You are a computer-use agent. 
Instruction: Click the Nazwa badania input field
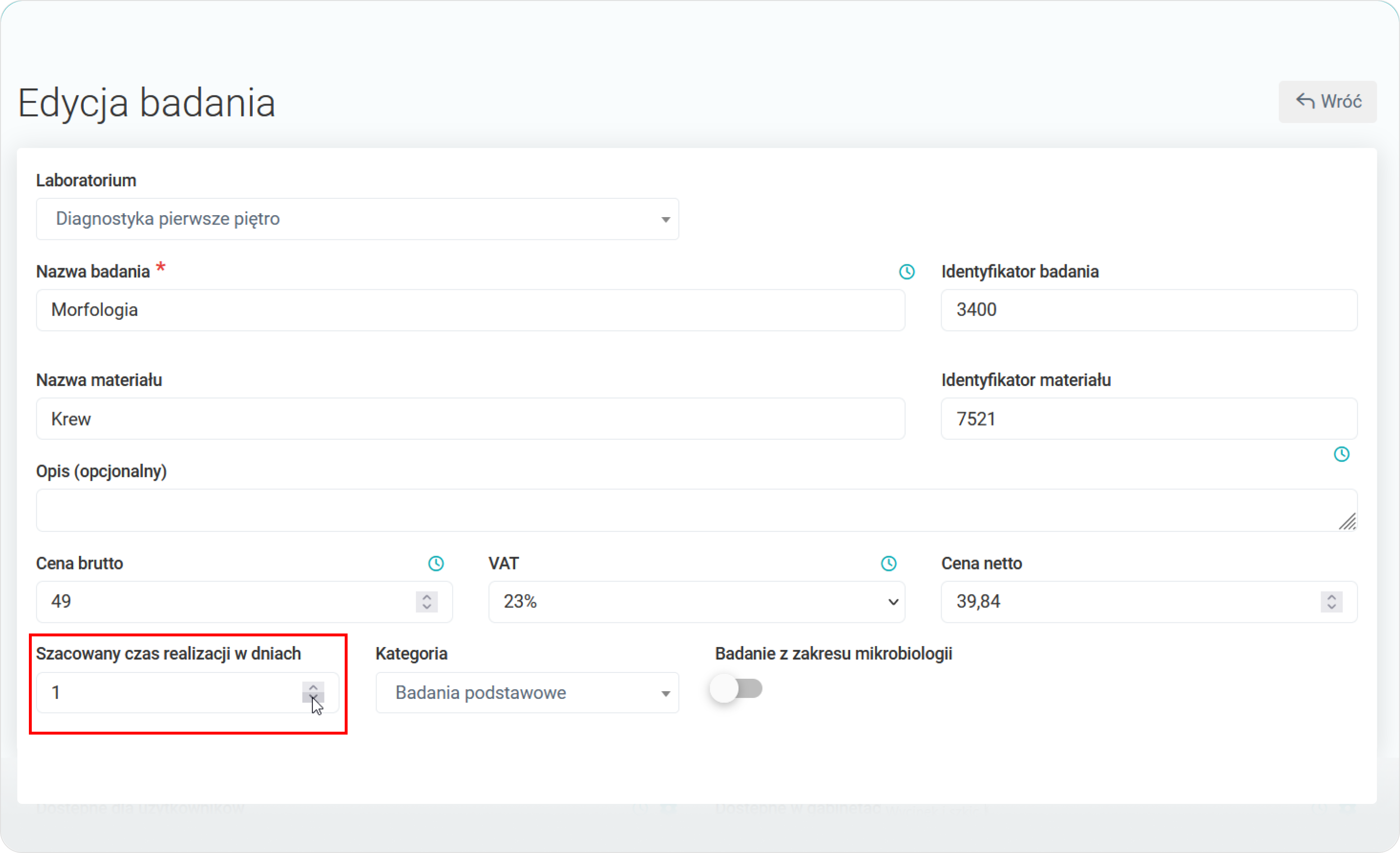click(470, 310)
